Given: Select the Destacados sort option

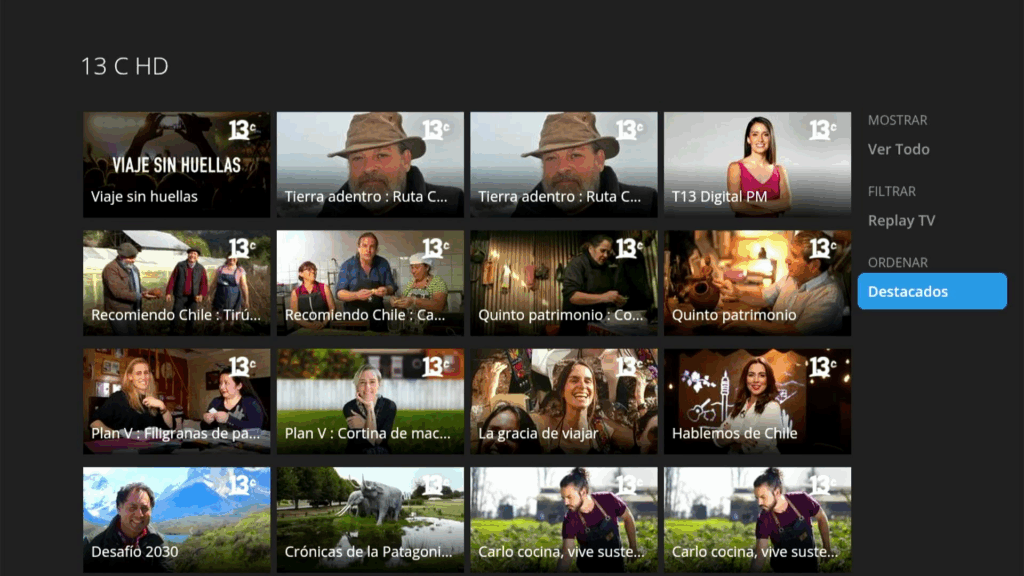Looking at the screenshot, I should click(932, 291).
